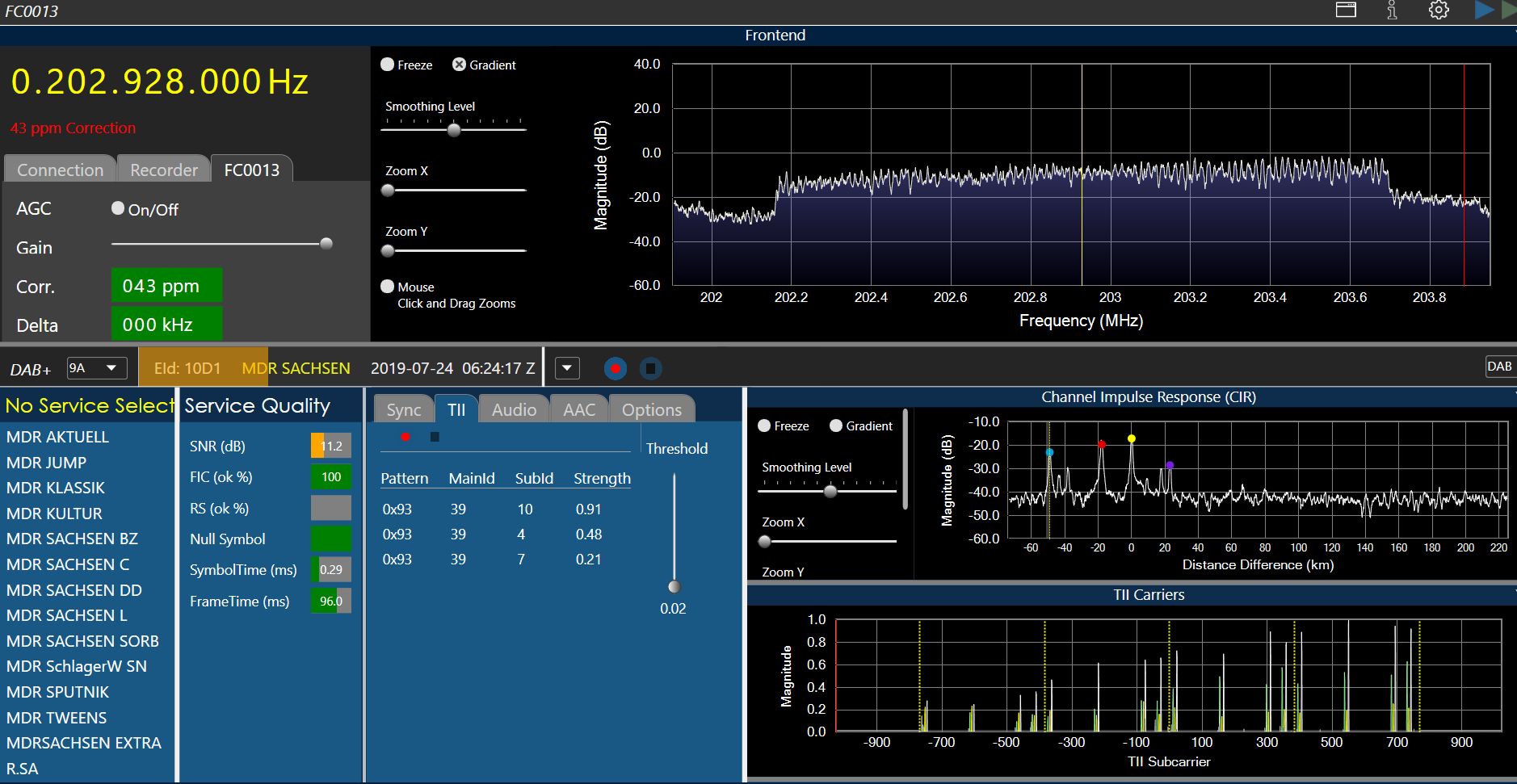Viewport: 1517px width, 784px height.
Task: Click the small red TII record dot
Action: pos(406,437)
